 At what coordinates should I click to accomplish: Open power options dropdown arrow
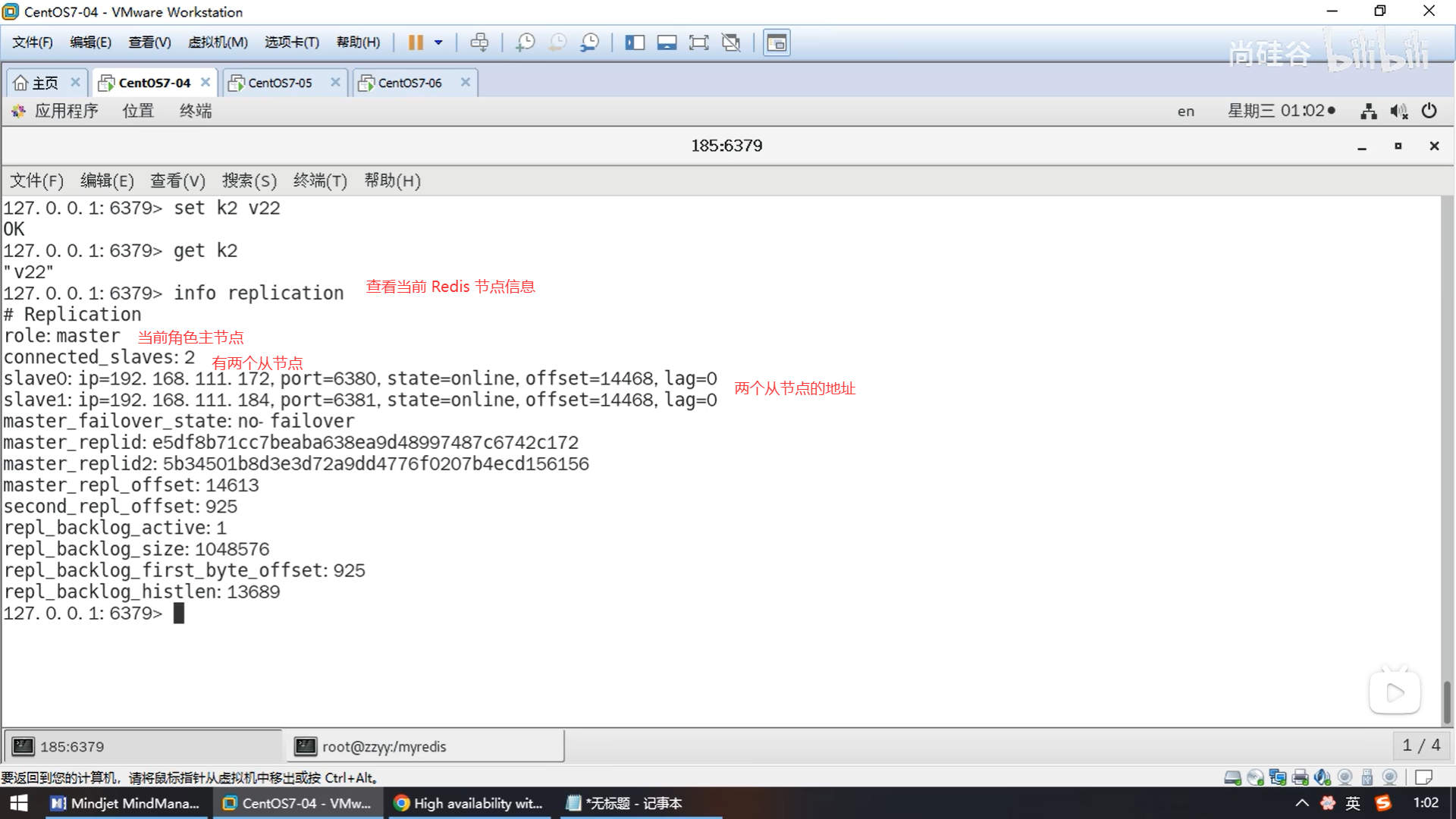pos(438,42)
